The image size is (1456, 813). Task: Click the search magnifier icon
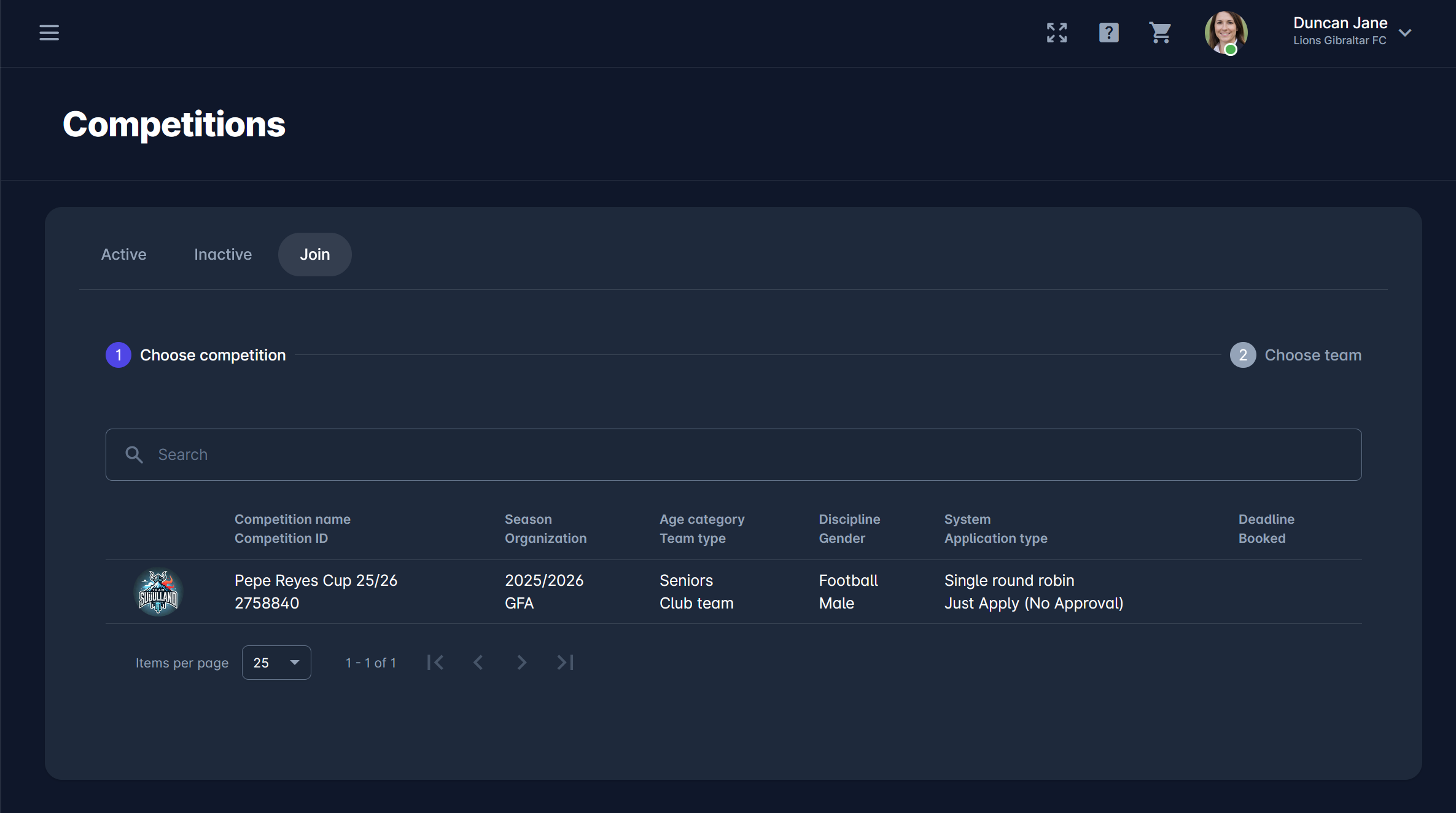tap(134, 454)
